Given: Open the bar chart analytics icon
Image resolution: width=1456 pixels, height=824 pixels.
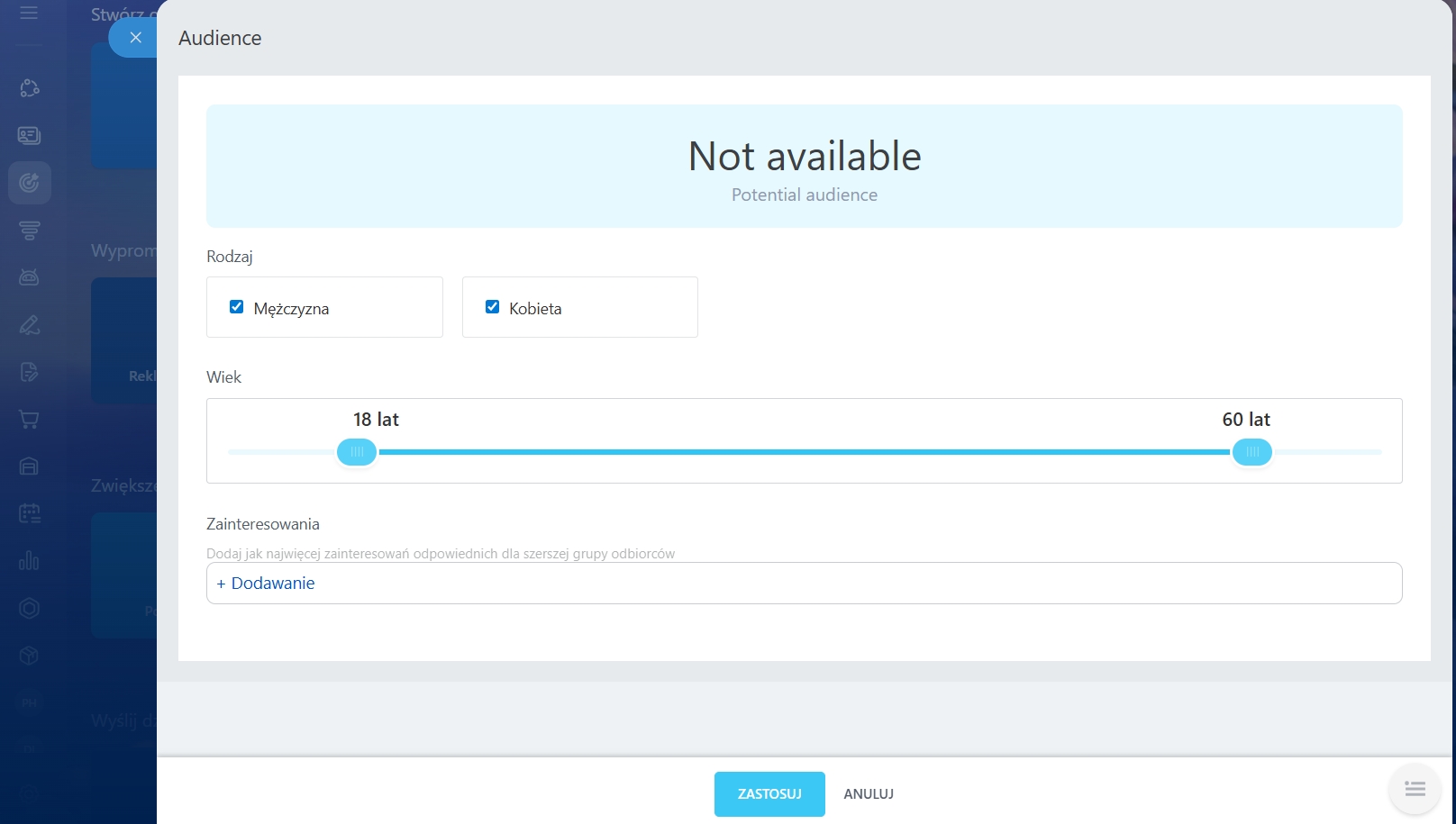Looking at the screenshot, I should (29, 561).
